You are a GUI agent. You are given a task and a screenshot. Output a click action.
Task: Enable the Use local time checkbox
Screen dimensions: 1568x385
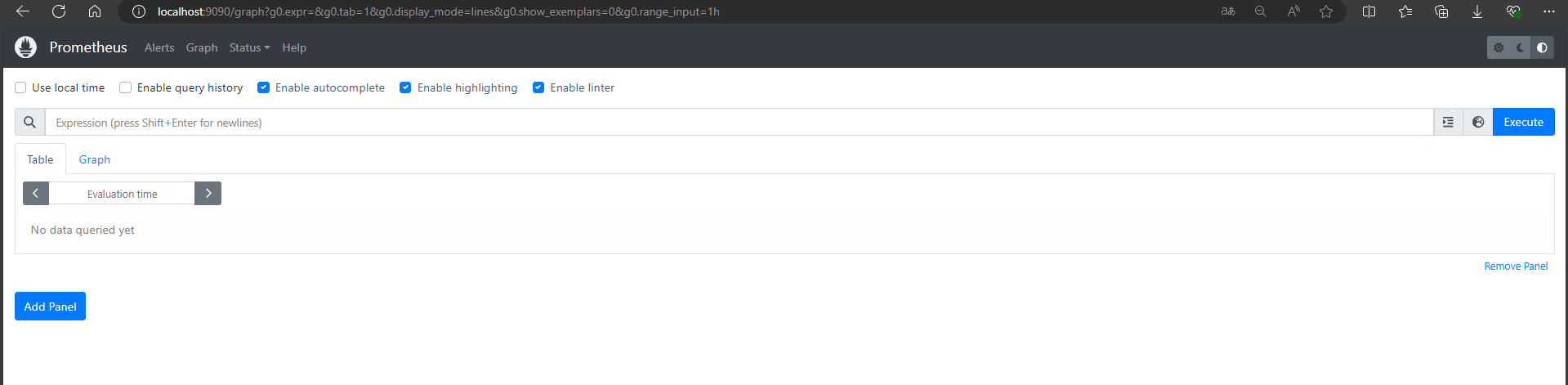pos(20,87)
